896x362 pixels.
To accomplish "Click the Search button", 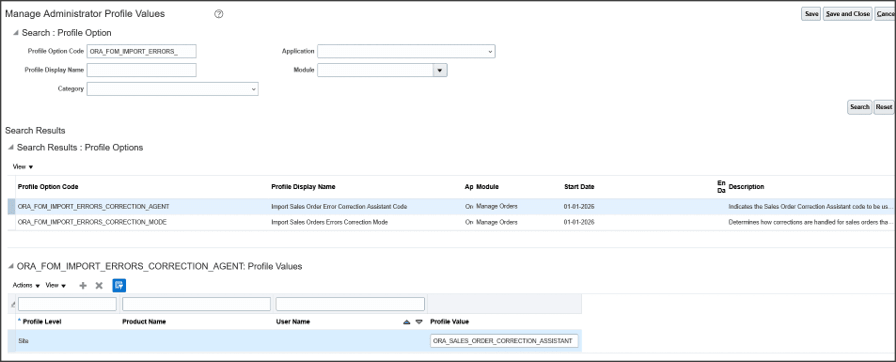I will click(x=859, y=107).
